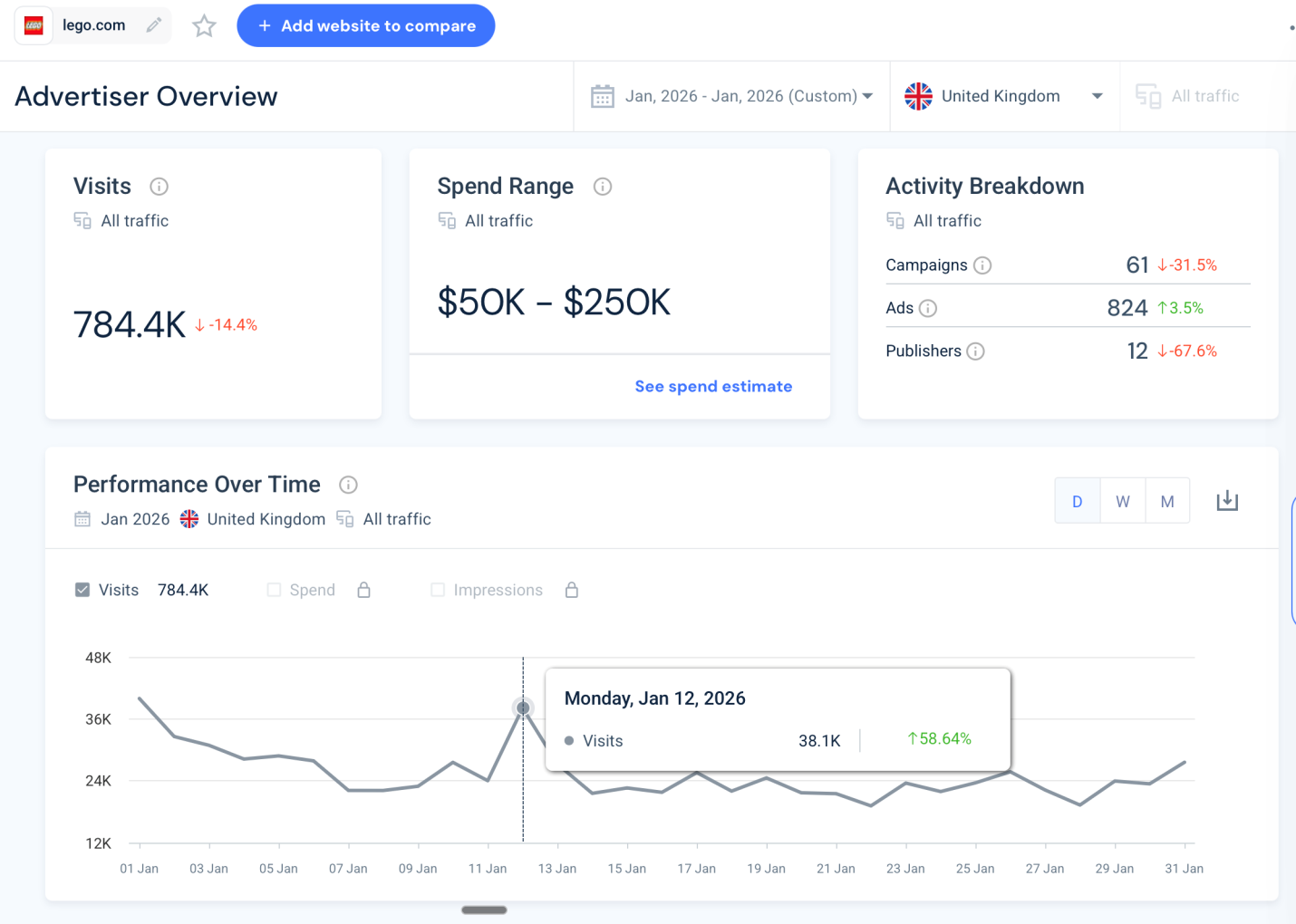The width and height of the screenshot is (1296, 924).
Task: Click the Jan 12 data point marker
Action: click(x=523, y=707)
